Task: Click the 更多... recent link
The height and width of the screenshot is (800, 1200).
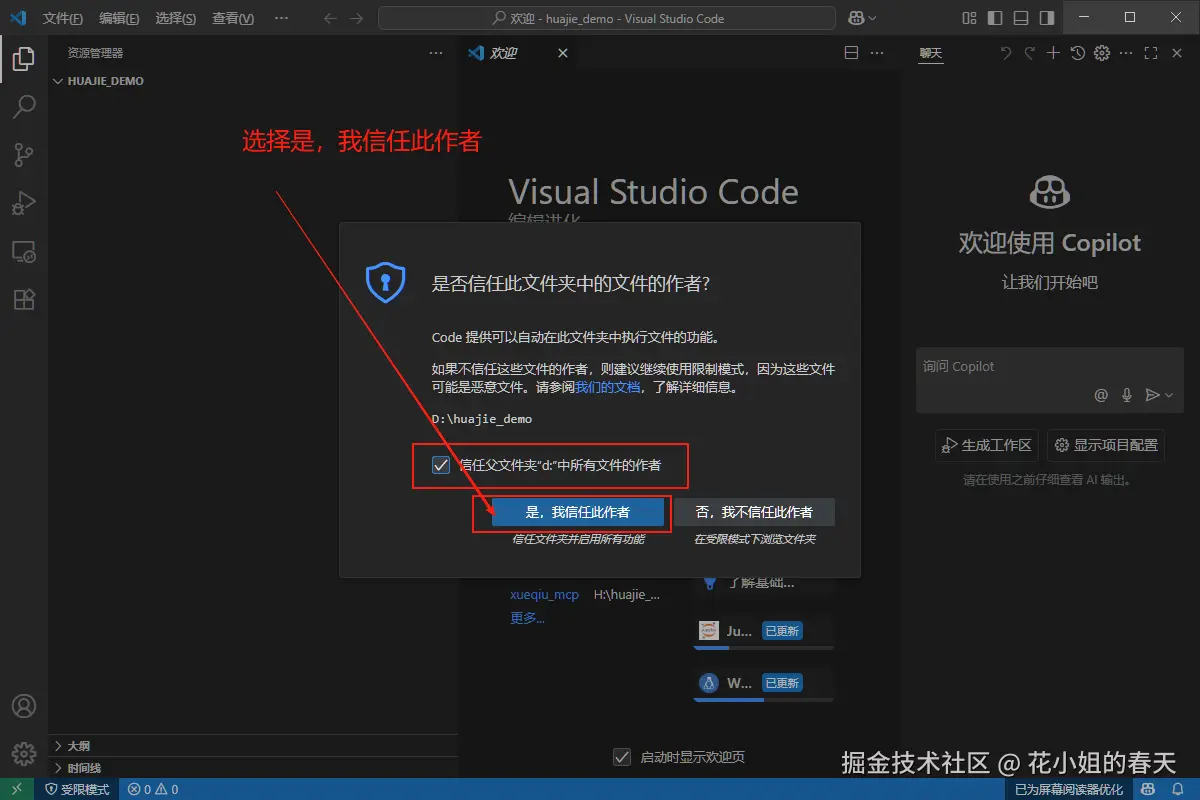Action: point(527,618)
